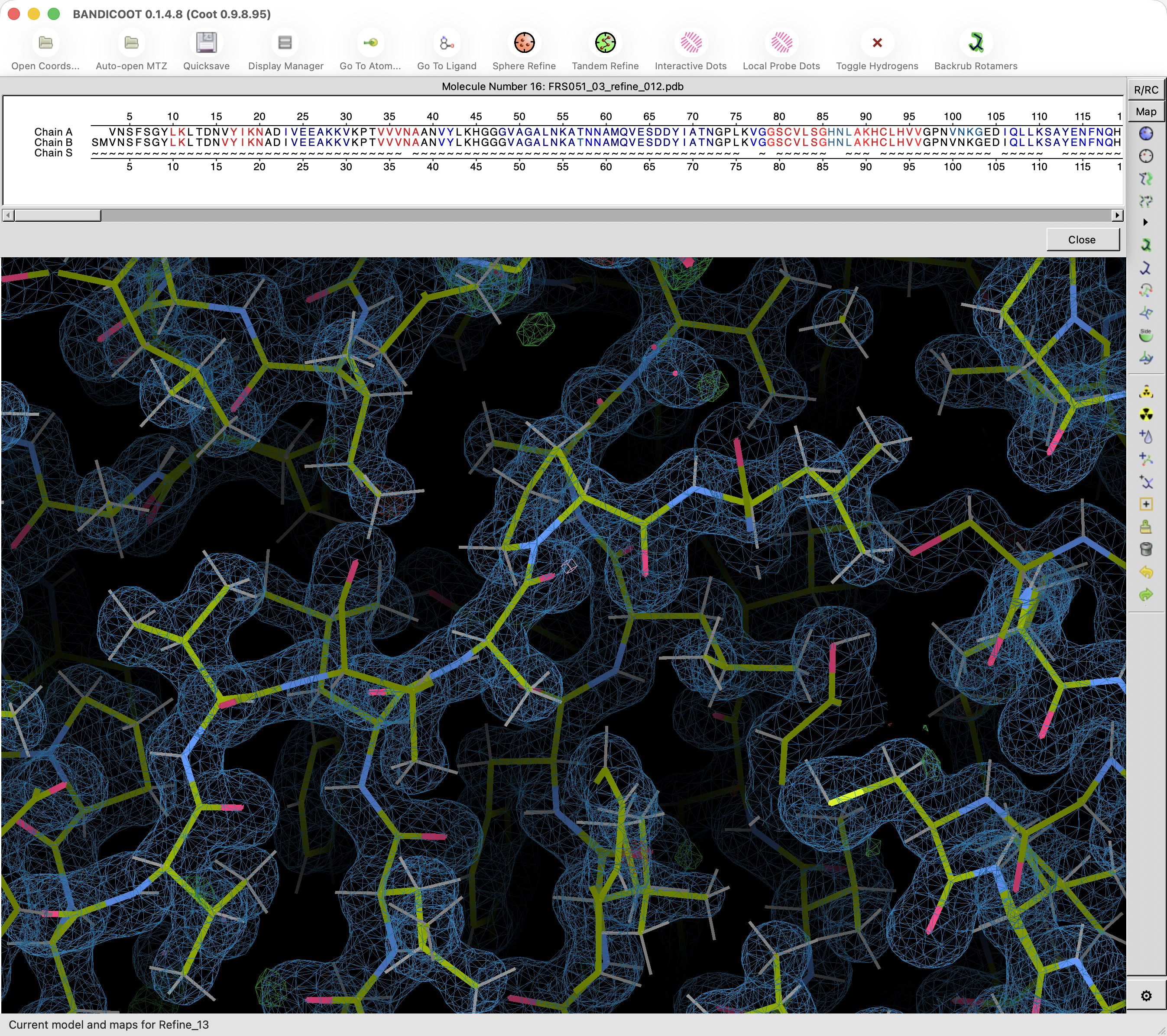The height and width of the screenshot is (1036, 1167).
Task: Click Side-chain 180 flip icon
Action: pyautogui.click(x=1146, y=335)
